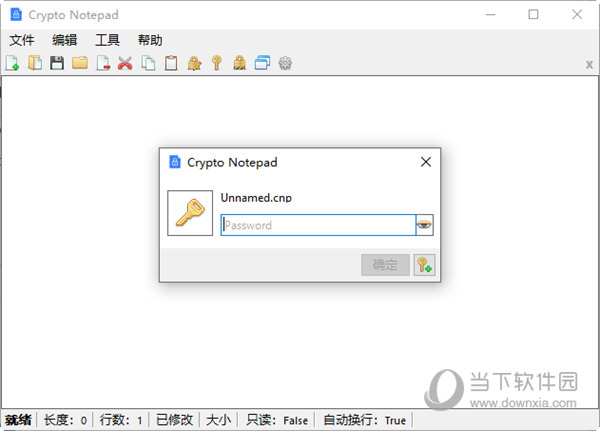Click the 行数: 1 status entry
The image size is (600, 431).
[x=121, y=420]
